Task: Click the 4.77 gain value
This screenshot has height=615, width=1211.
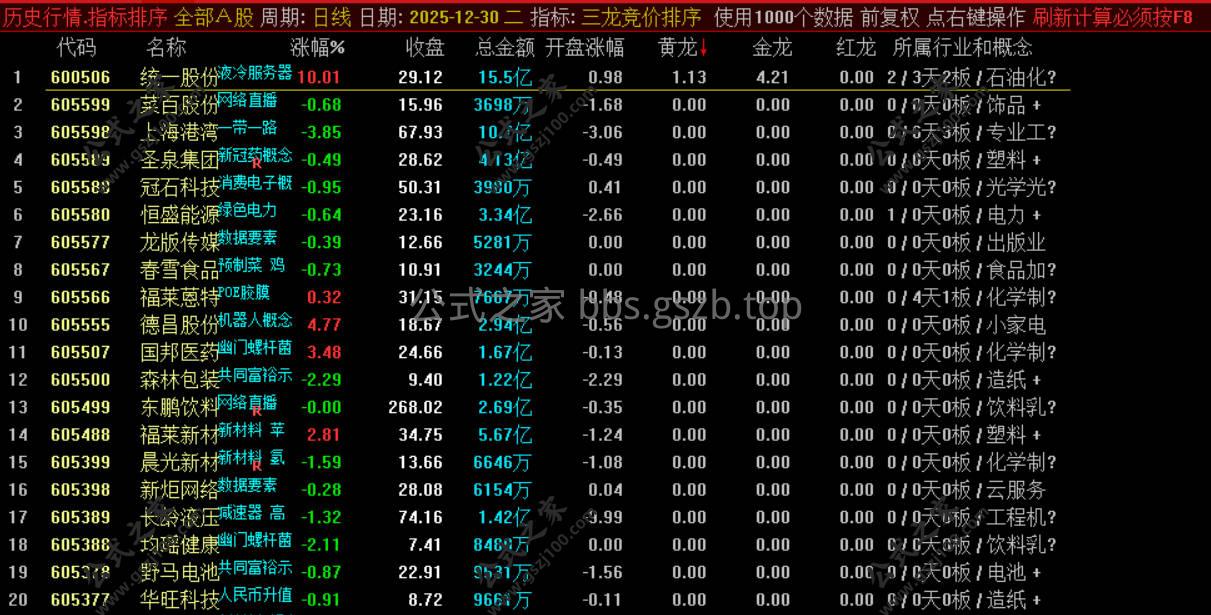Action: 324,325
